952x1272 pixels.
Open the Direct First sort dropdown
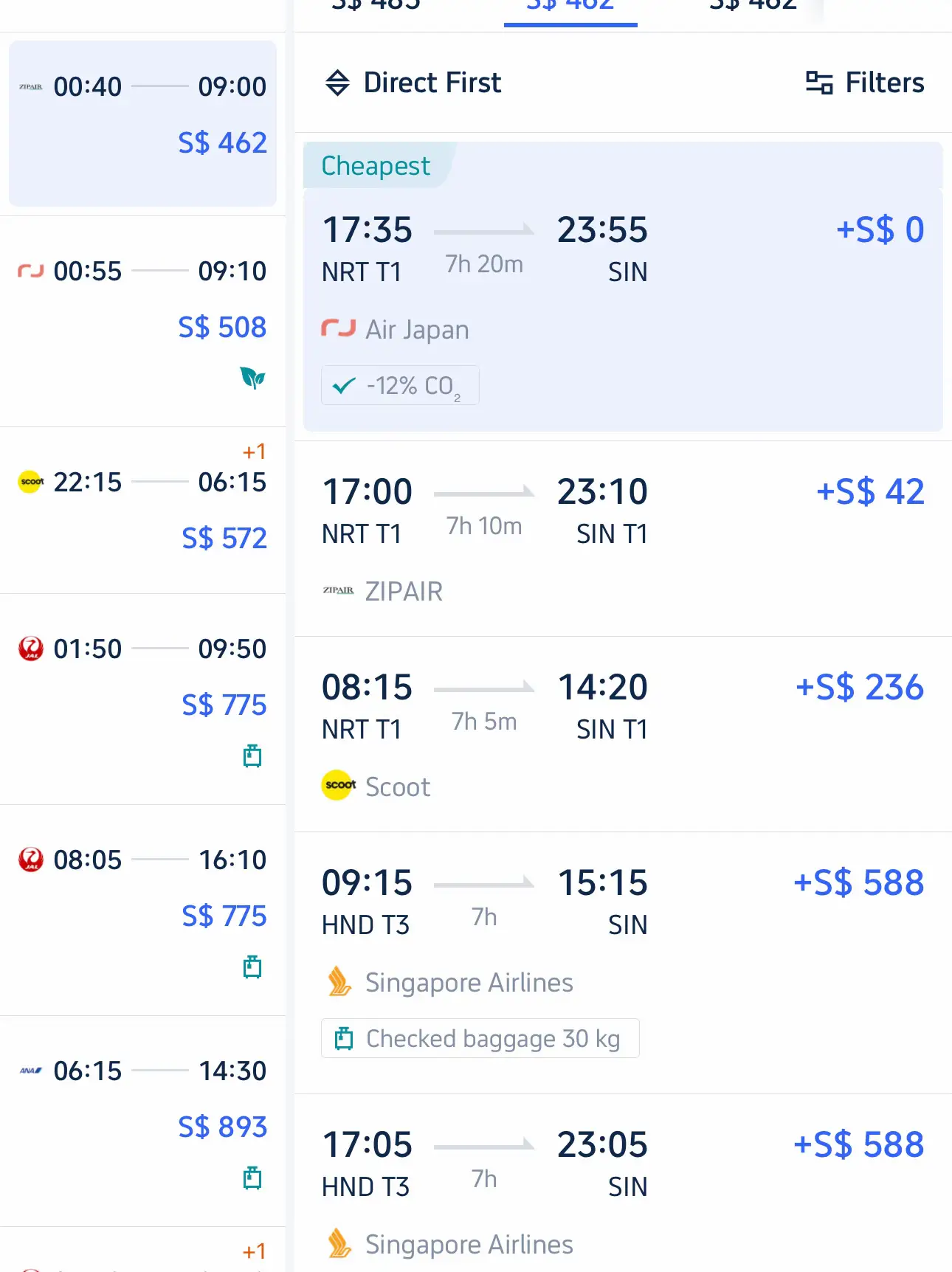tap(432, 83)
